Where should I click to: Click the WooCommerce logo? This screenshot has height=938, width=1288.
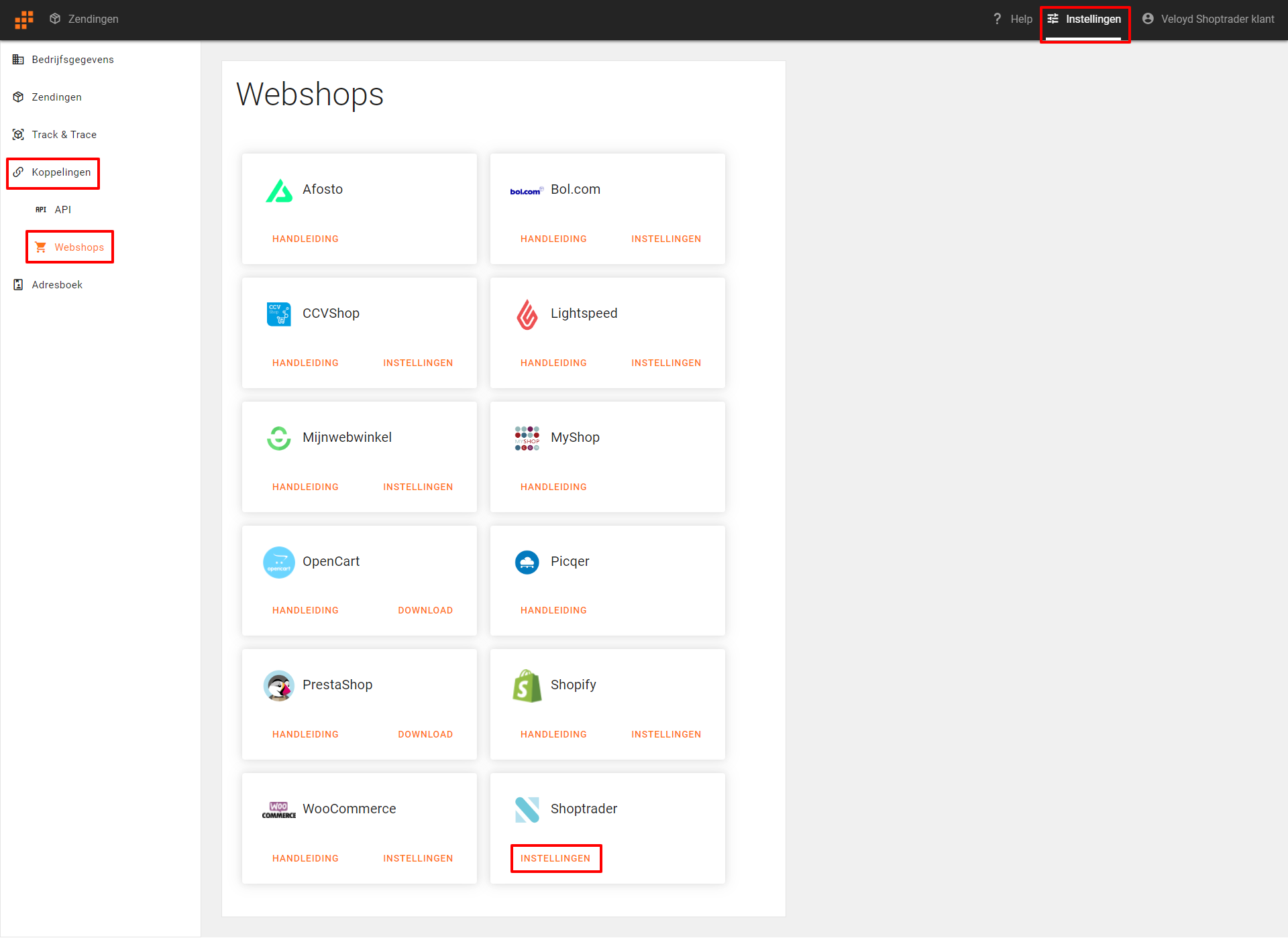tap(279, 810)
